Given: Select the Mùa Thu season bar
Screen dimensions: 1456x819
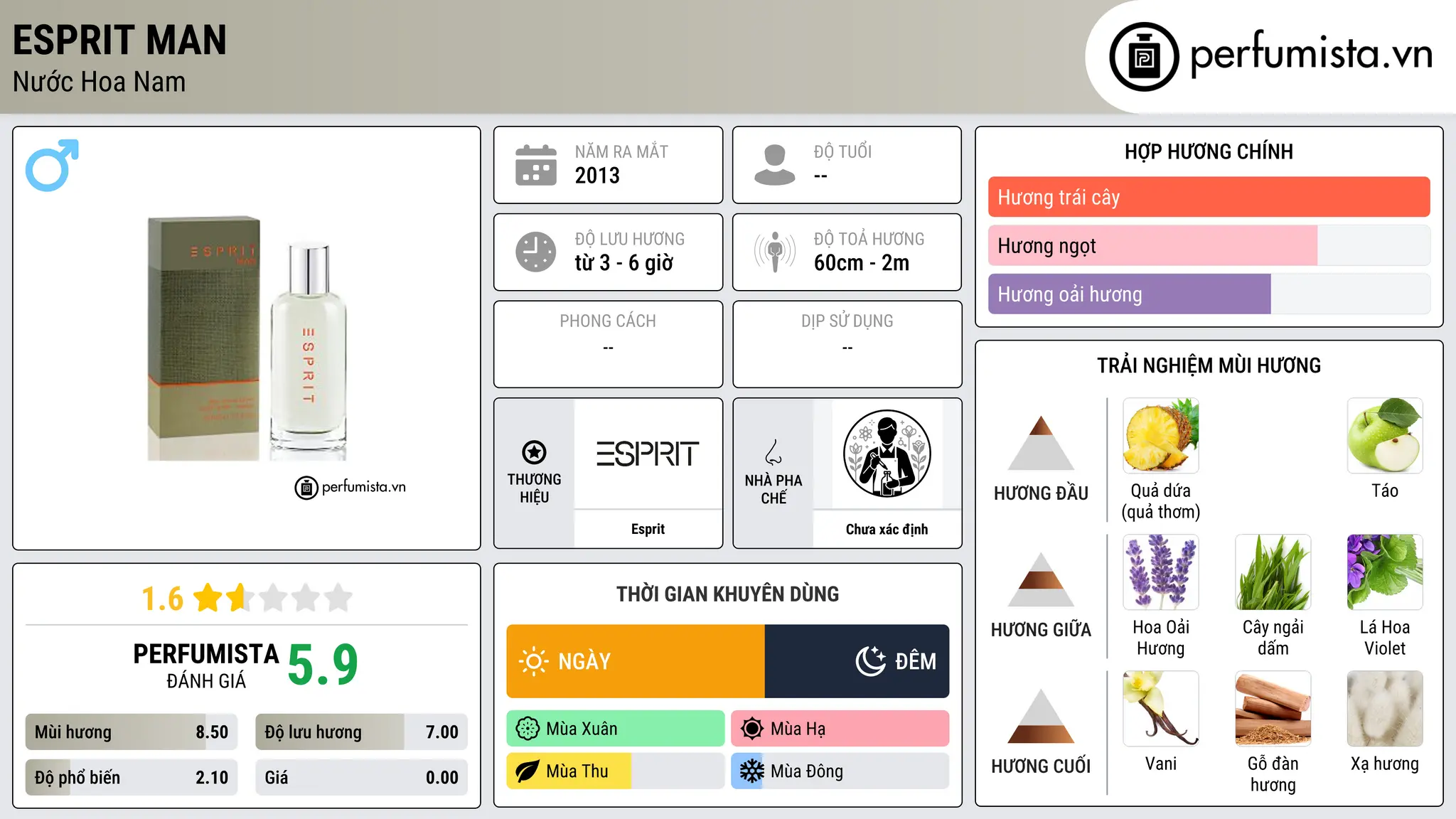Looking at the screenshot, I should click(x=616, y=771).
